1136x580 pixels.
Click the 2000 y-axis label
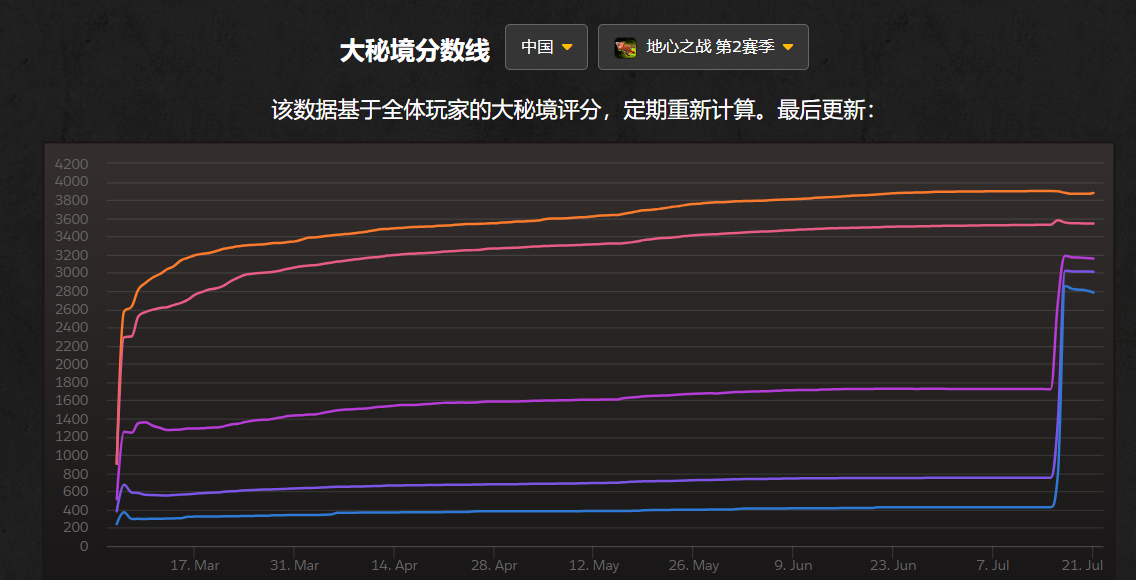72,363
